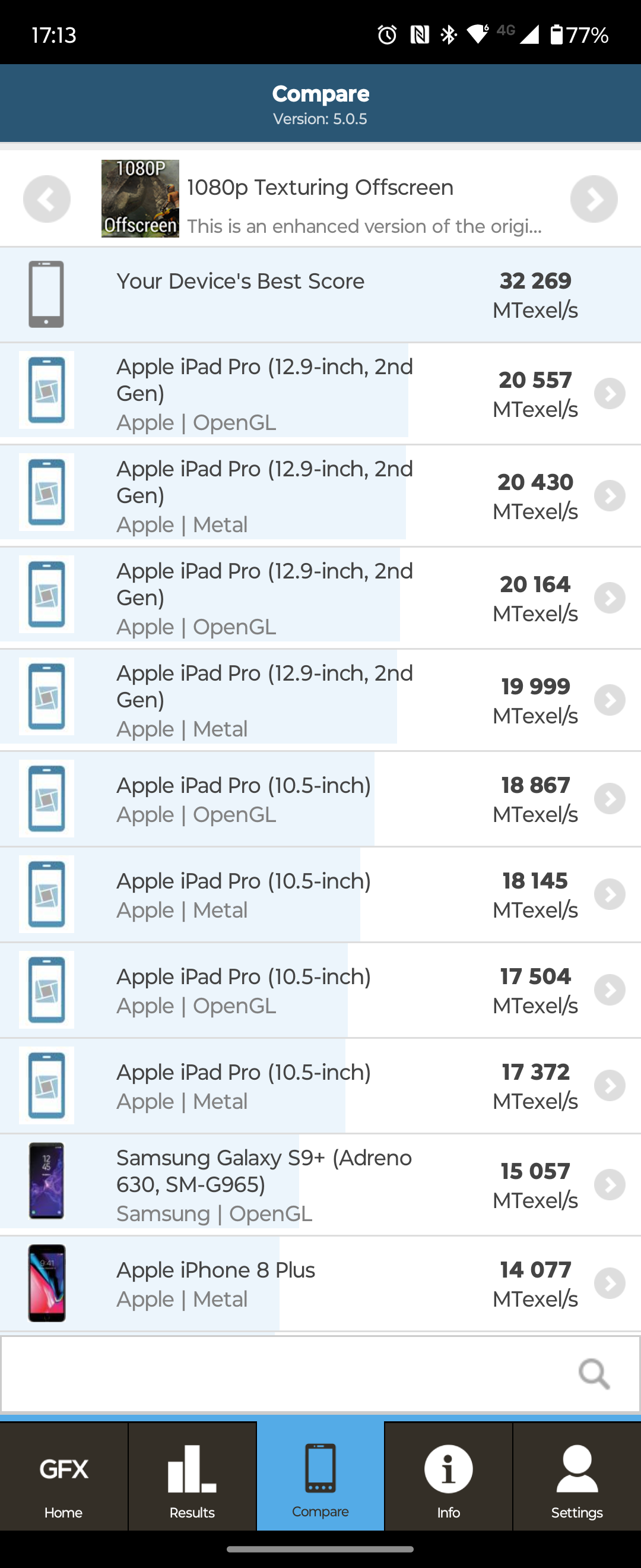The height and width of the screenshot is (1568, 641).
Task: Expand the 20 557 MTexel/s iPad Pro entry
Action: tap(610, 393)
